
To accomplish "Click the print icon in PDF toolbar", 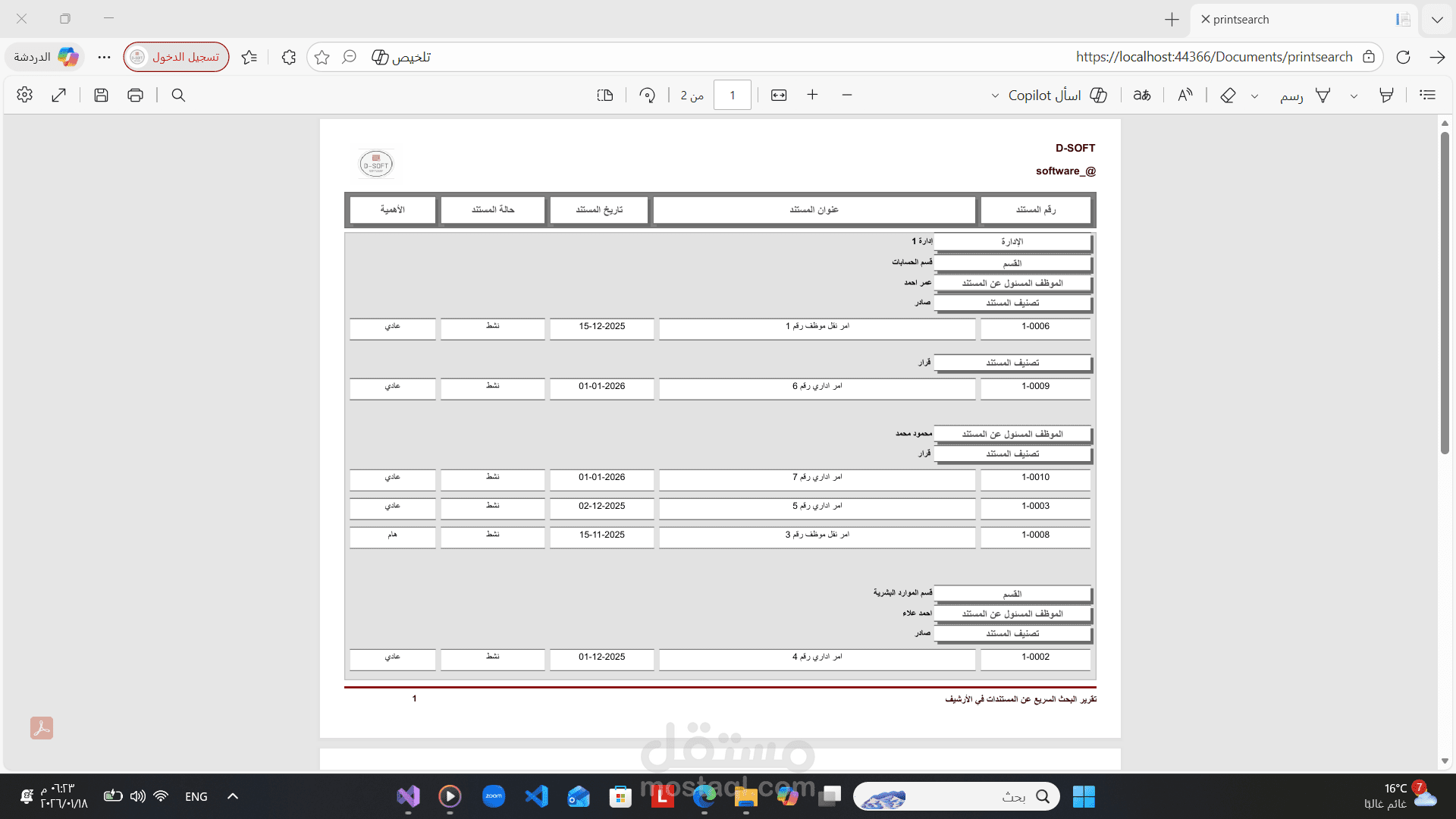I will [135, 95].
